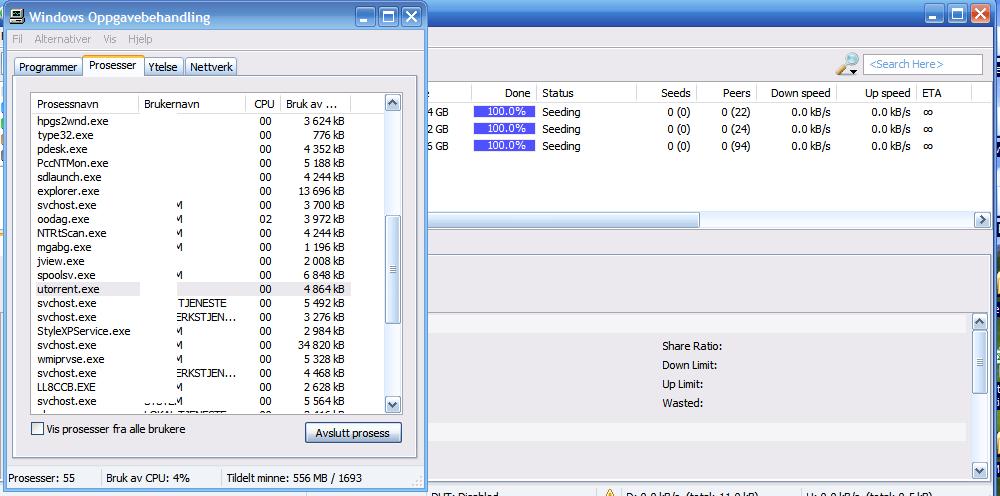This screenshot has width=1000, height=496.
Task: Sort uTorrent list by Up speed
Action: pos(877,93)
